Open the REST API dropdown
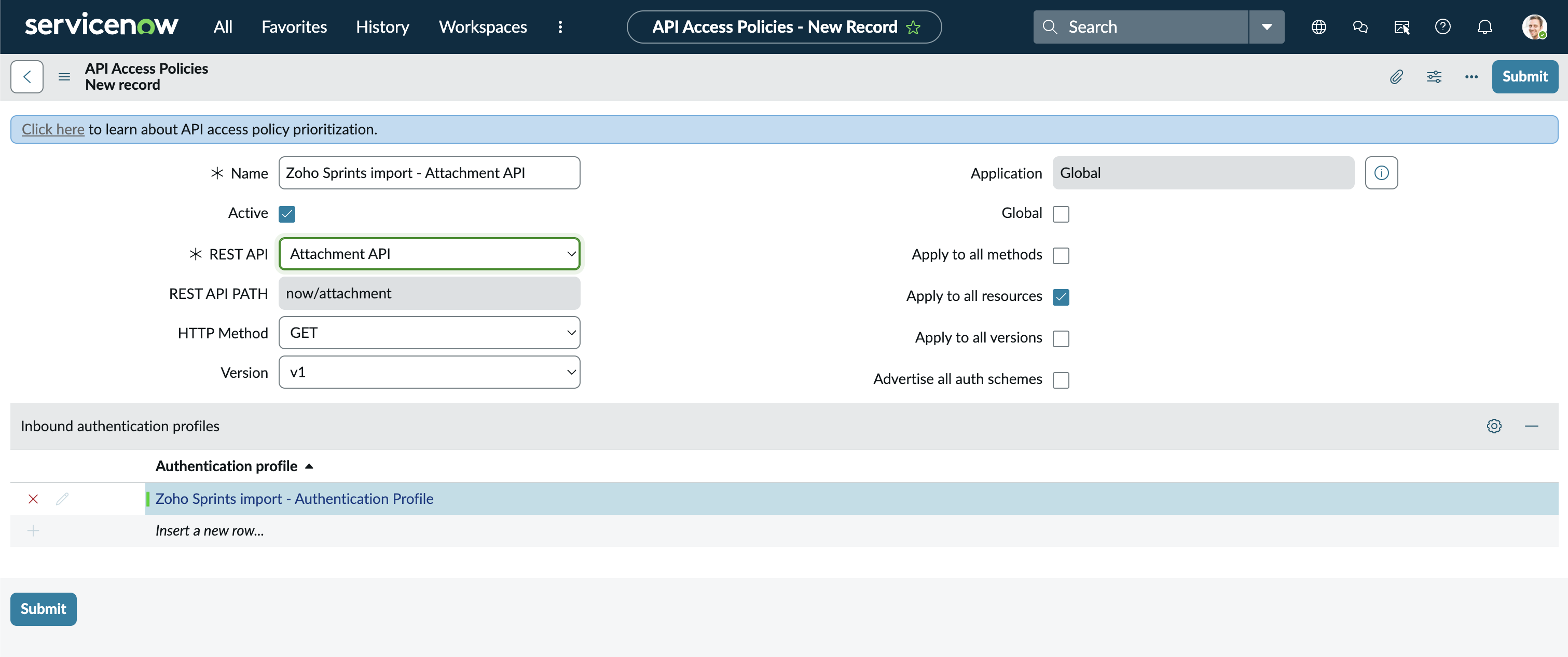 (x=429, y=254)
